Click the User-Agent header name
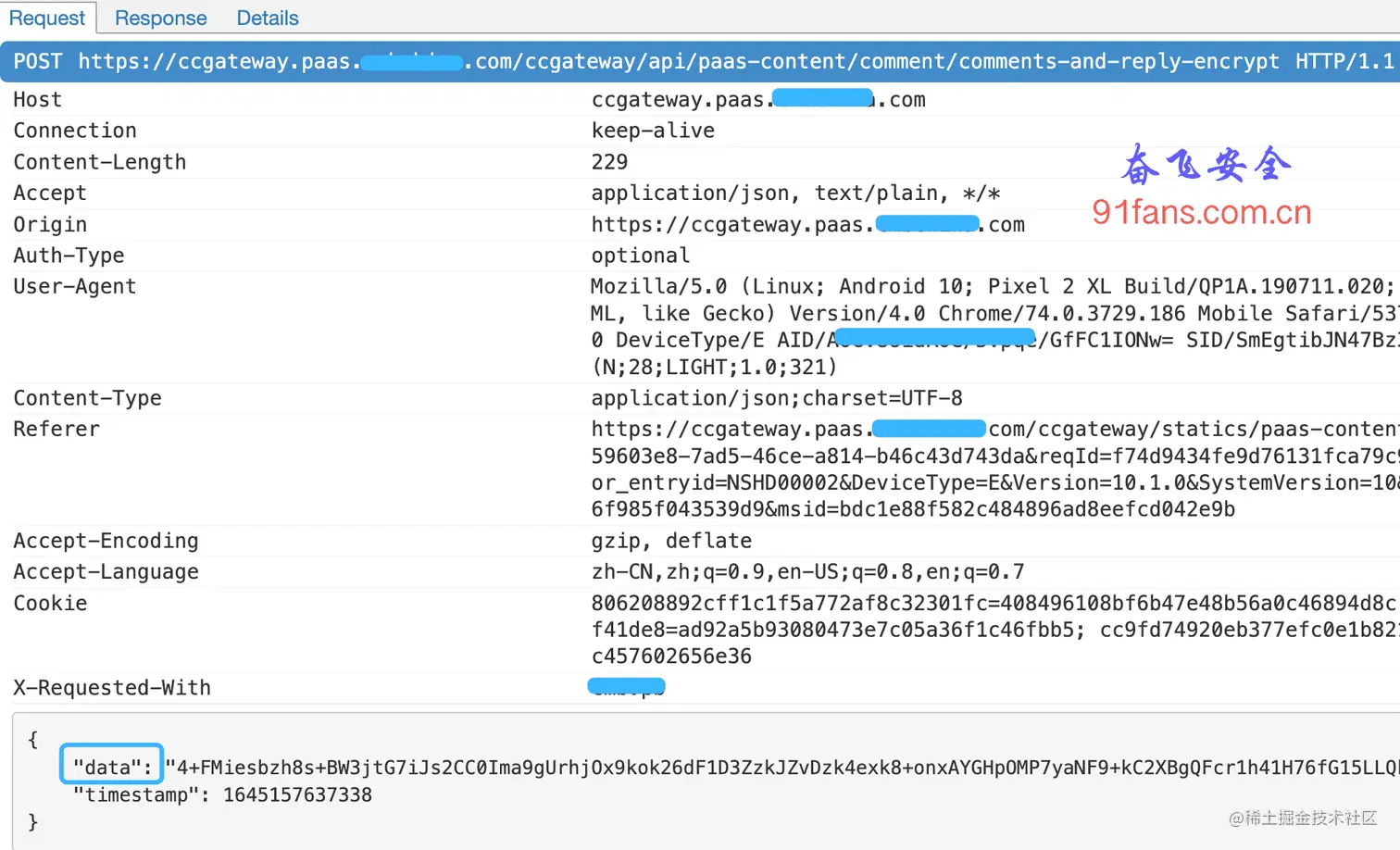Screen dimensions: 1400x850 [x=75, y=286]
